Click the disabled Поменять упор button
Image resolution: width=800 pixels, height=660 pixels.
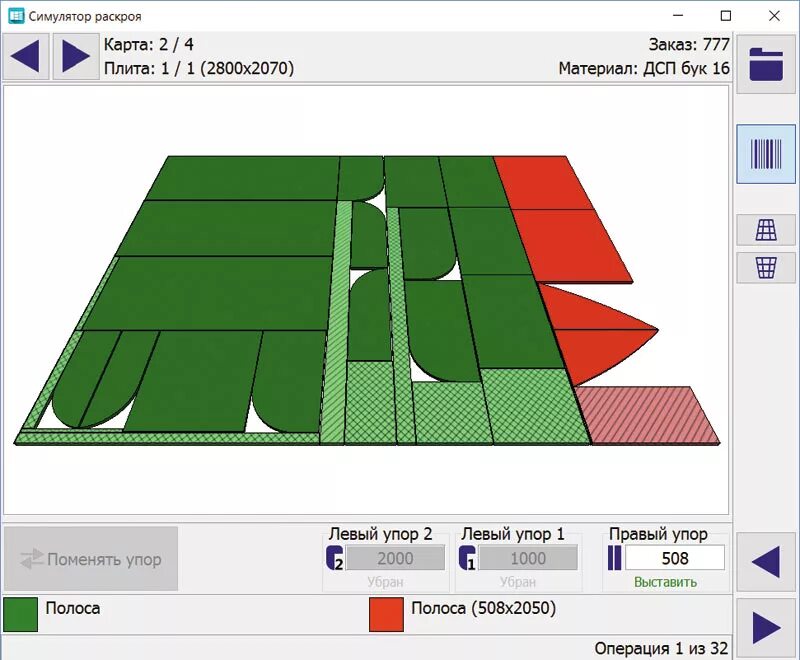click(91, 559)
